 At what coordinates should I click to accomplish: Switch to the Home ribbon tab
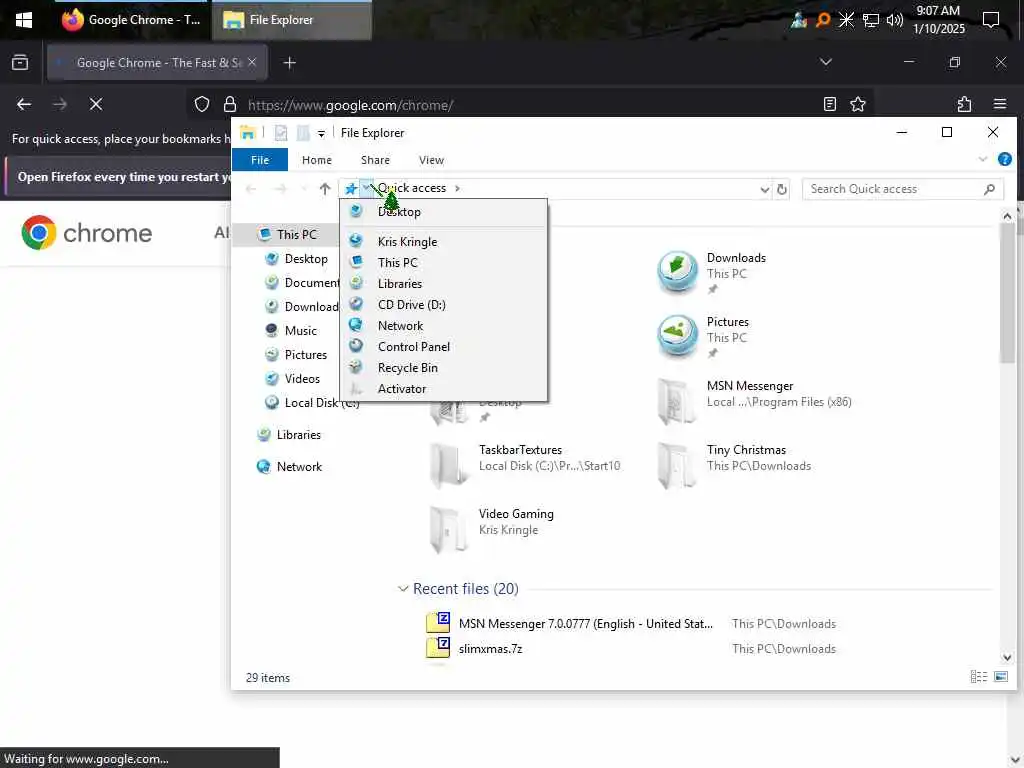(x=317, y=160)
